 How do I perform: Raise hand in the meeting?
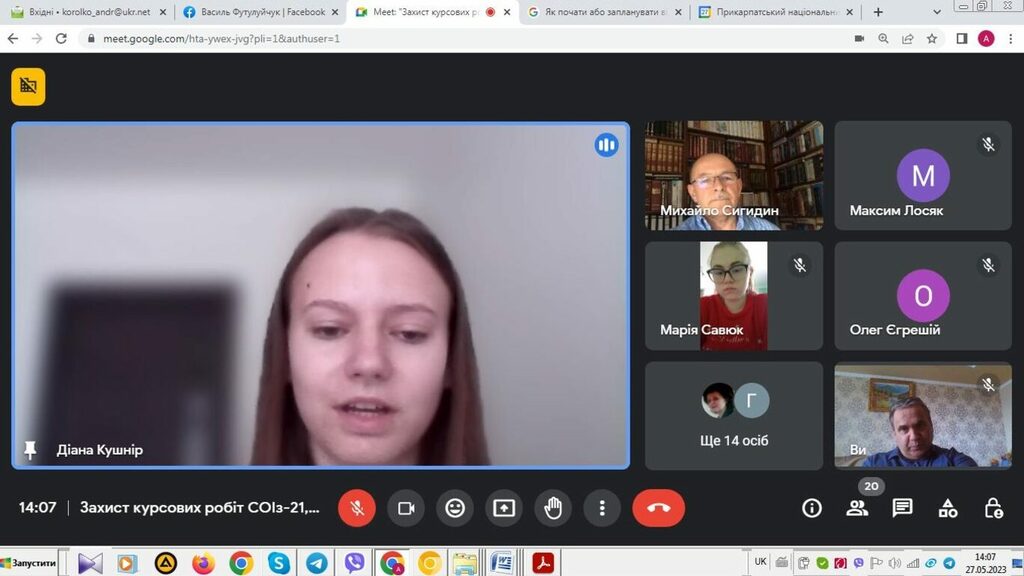tap(553, 508)
